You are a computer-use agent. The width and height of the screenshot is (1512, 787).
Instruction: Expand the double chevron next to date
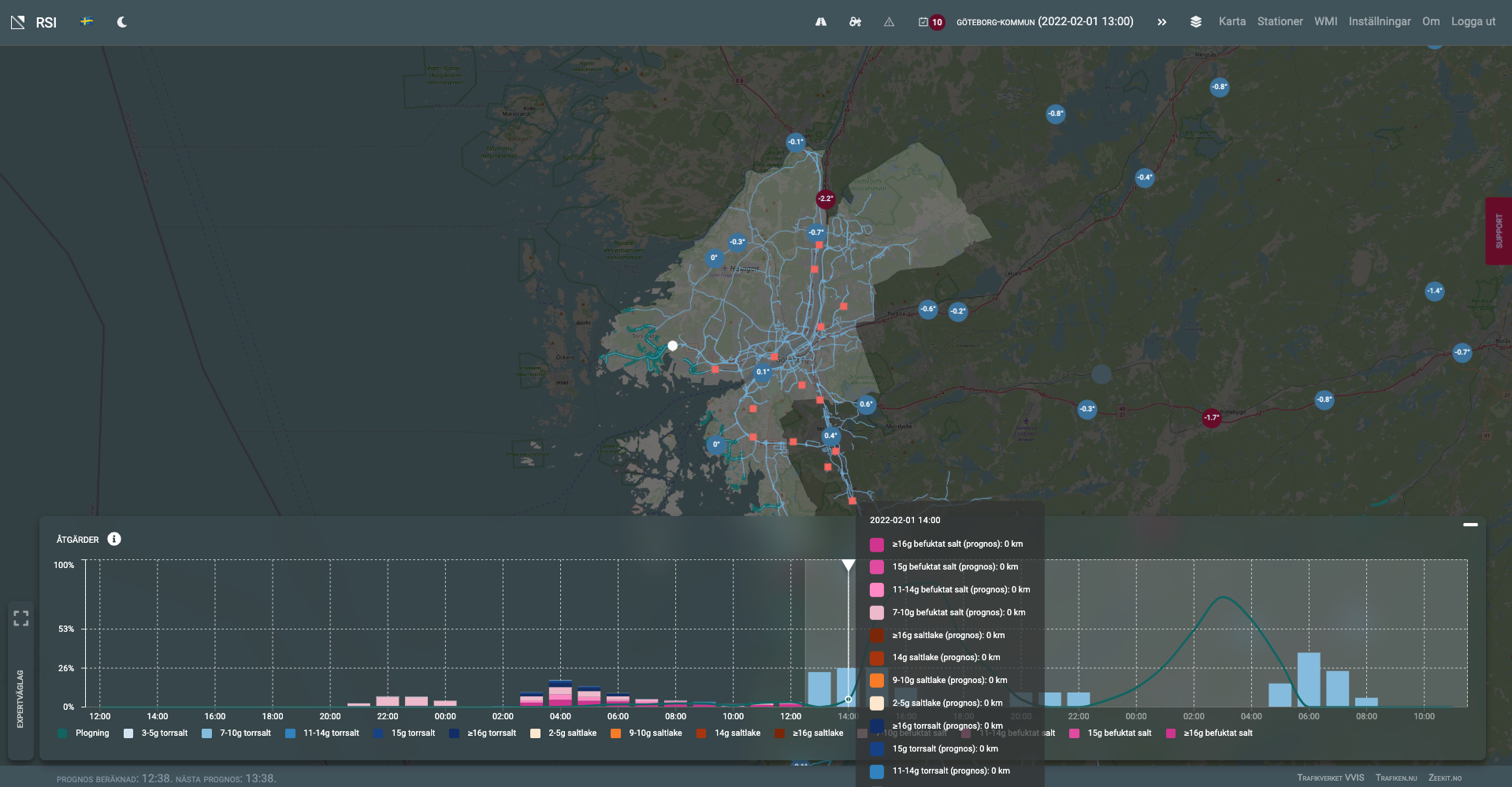pos(1161,22)
